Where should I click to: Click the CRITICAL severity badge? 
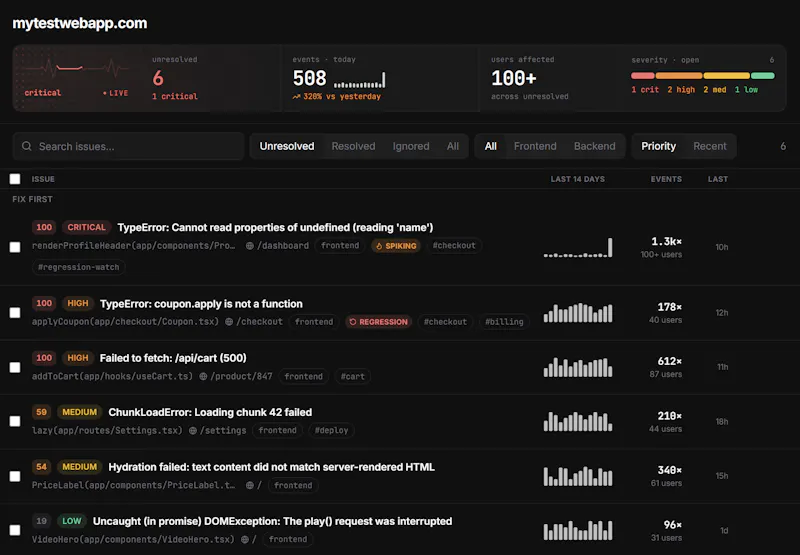86,228
